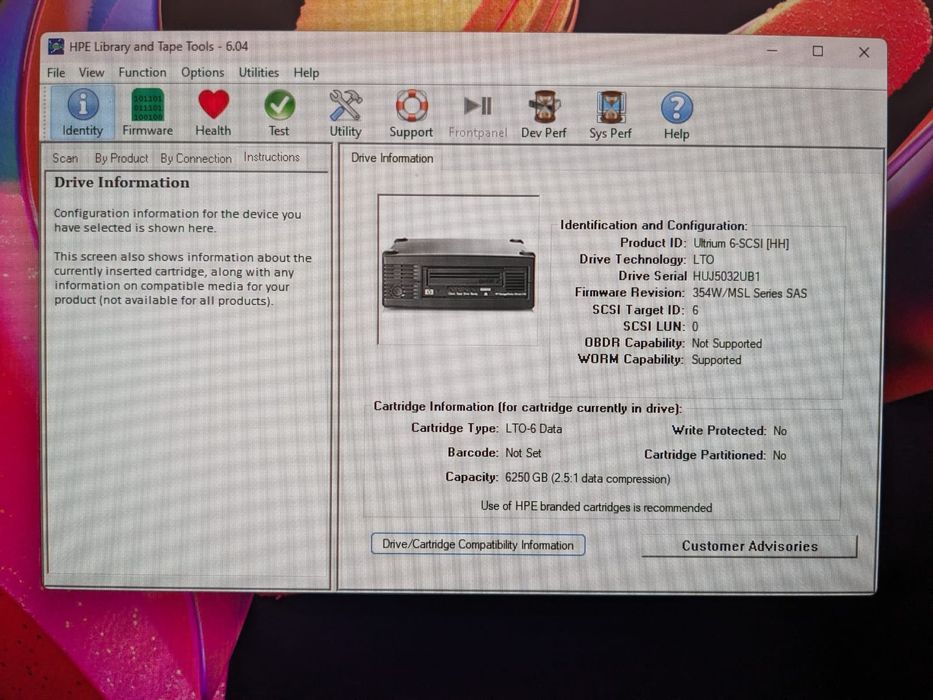Switch to the By Connection tab
This screenshot has width=933, height=700.
tap(196, 158)
